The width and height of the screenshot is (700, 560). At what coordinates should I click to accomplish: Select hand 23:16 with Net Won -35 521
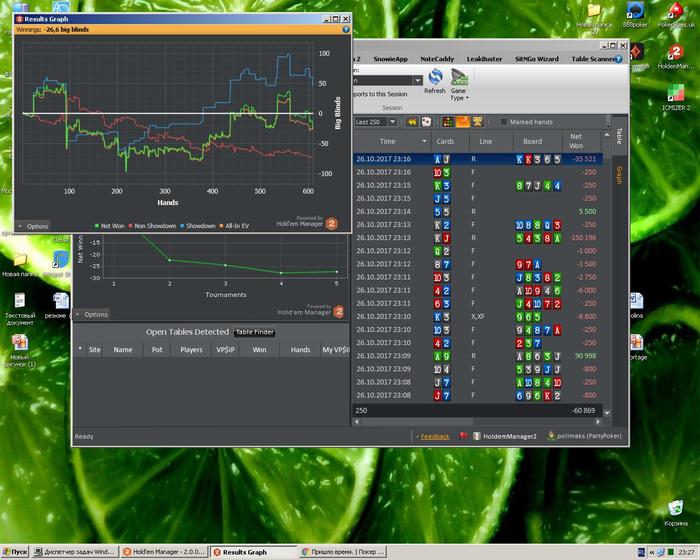pyautogui.click(x=478, y=159)
